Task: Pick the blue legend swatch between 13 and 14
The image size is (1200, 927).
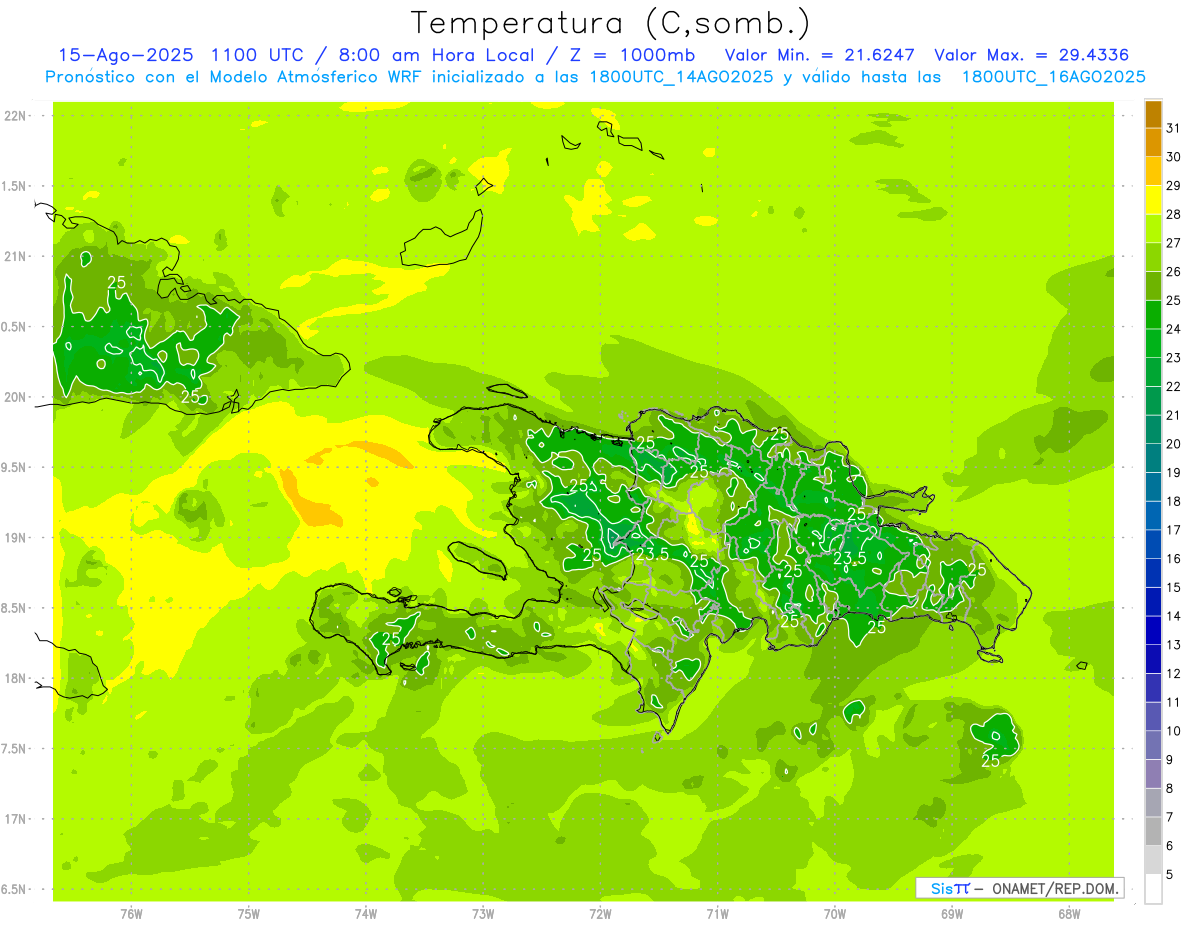Action: 1153,631
